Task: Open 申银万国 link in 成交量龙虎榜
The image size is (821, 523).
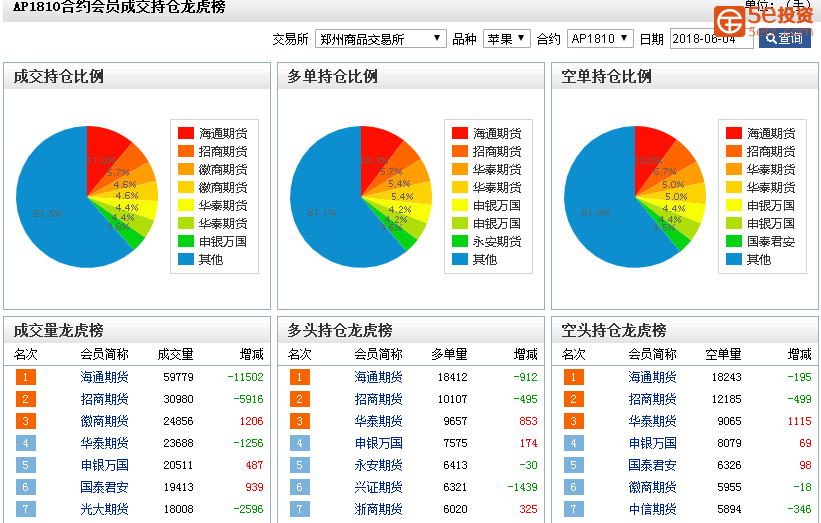Action: click(104, 465)
